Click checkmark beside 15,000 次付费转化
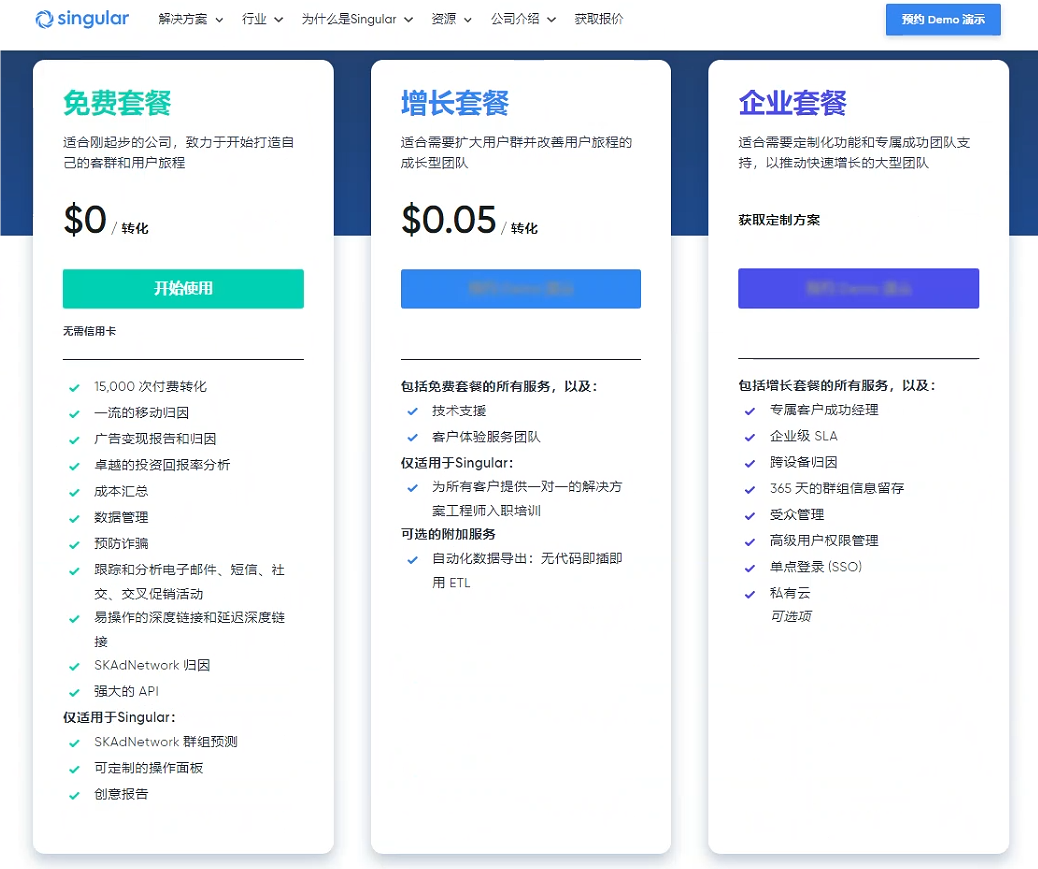 pyautogui.click(x=74, y=388)
